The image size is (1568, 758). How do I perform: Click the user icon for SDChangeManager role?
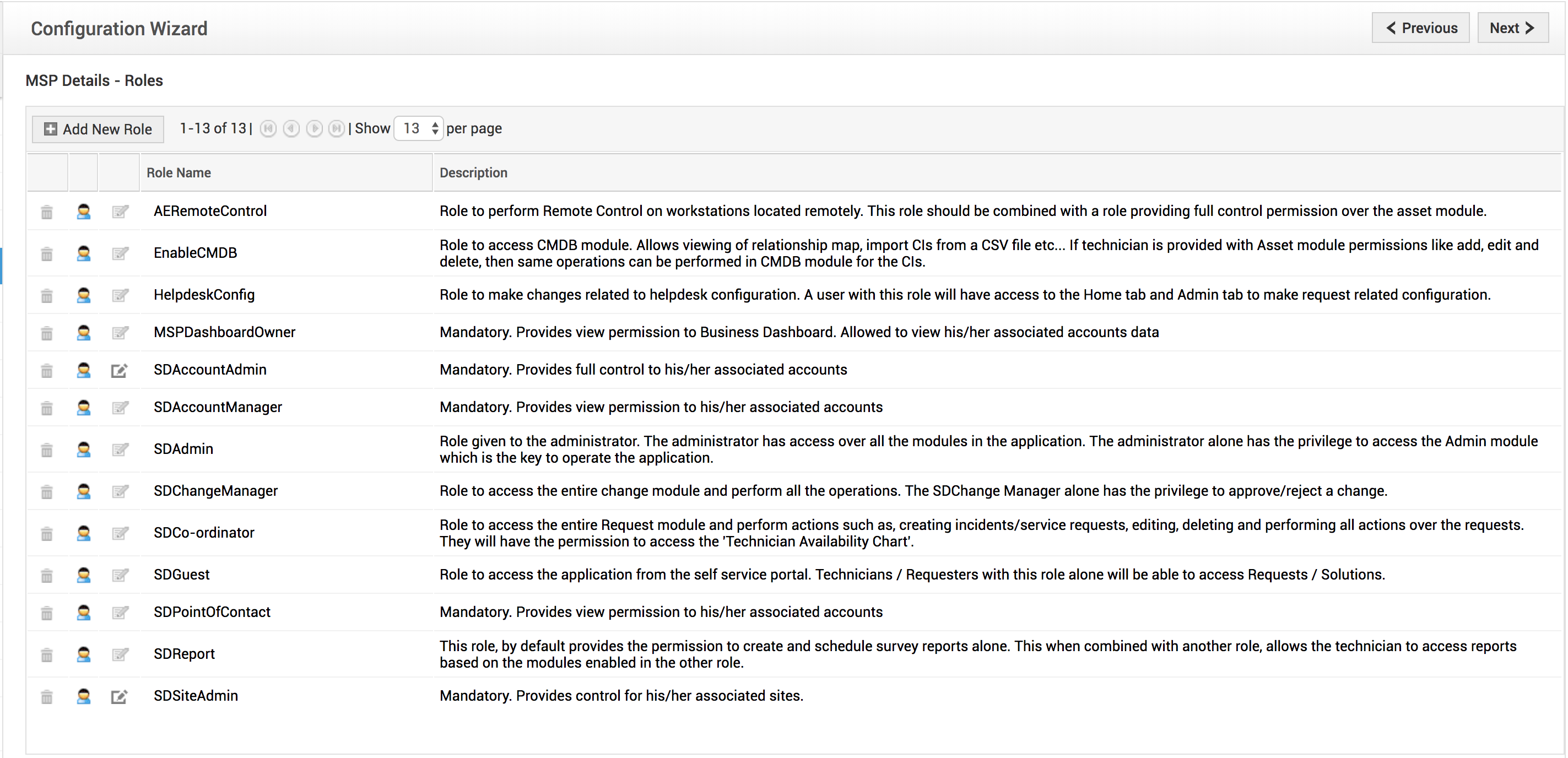83,491
